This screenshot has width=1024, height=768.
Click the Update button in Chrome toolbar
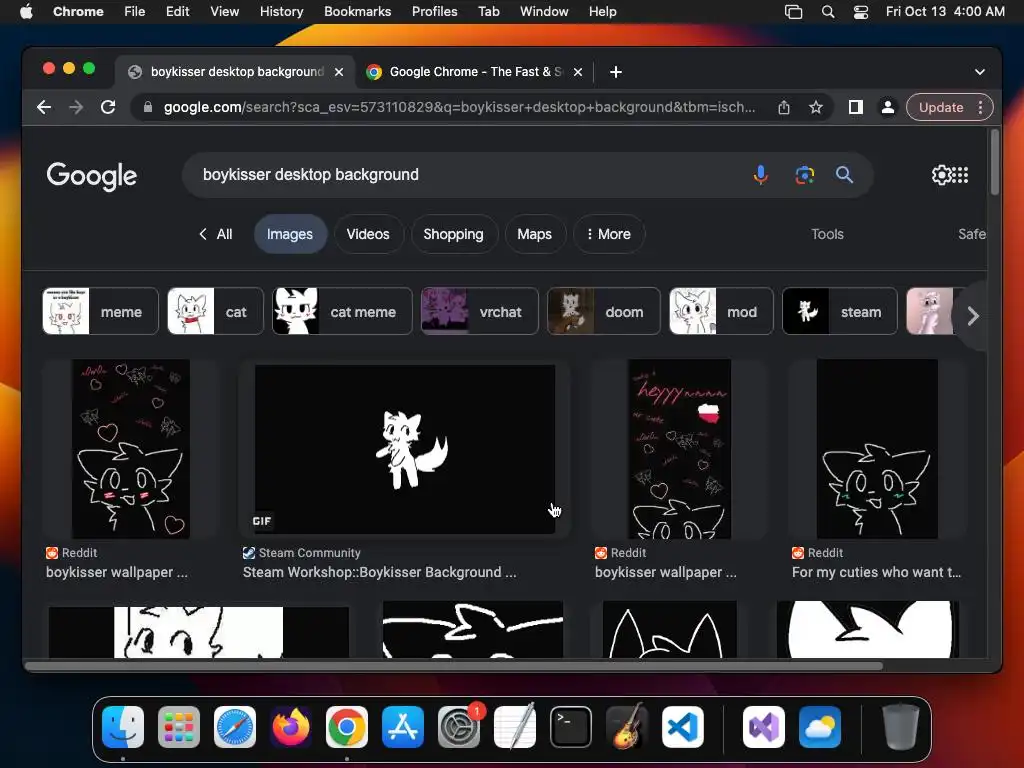tap(940, 107)
